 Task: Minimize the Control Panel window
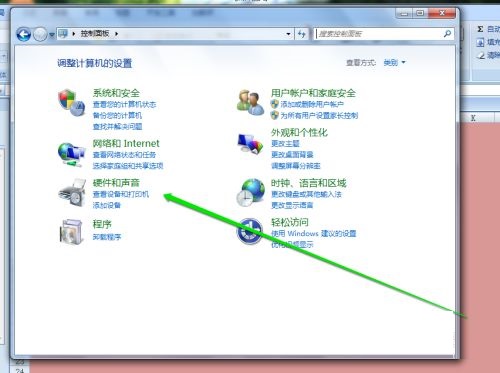[404, 13]
